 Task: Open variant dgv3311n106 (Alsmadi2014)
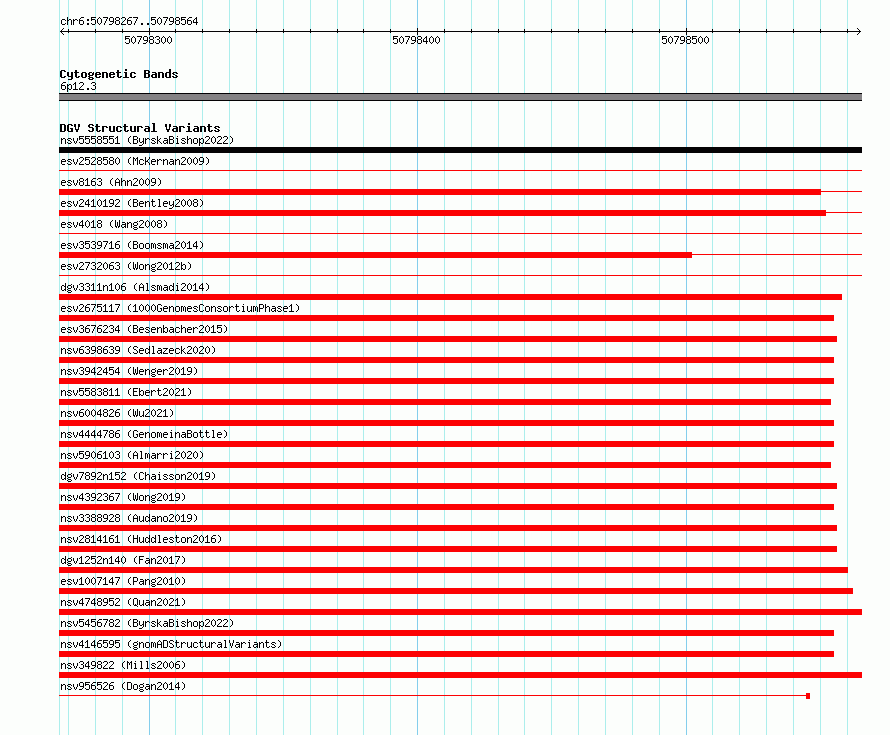135,287
